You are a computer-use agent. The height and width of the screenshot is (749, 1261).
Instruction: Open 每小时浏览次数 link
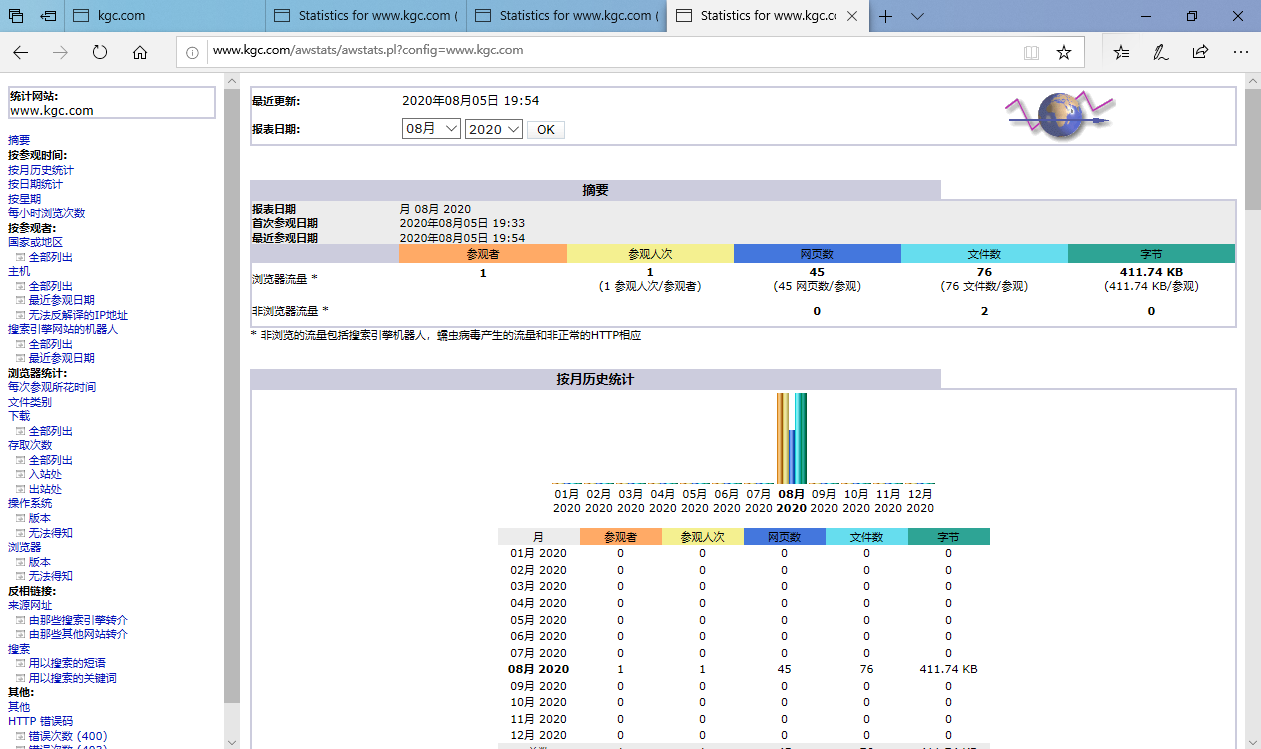(x=47, y=213)
